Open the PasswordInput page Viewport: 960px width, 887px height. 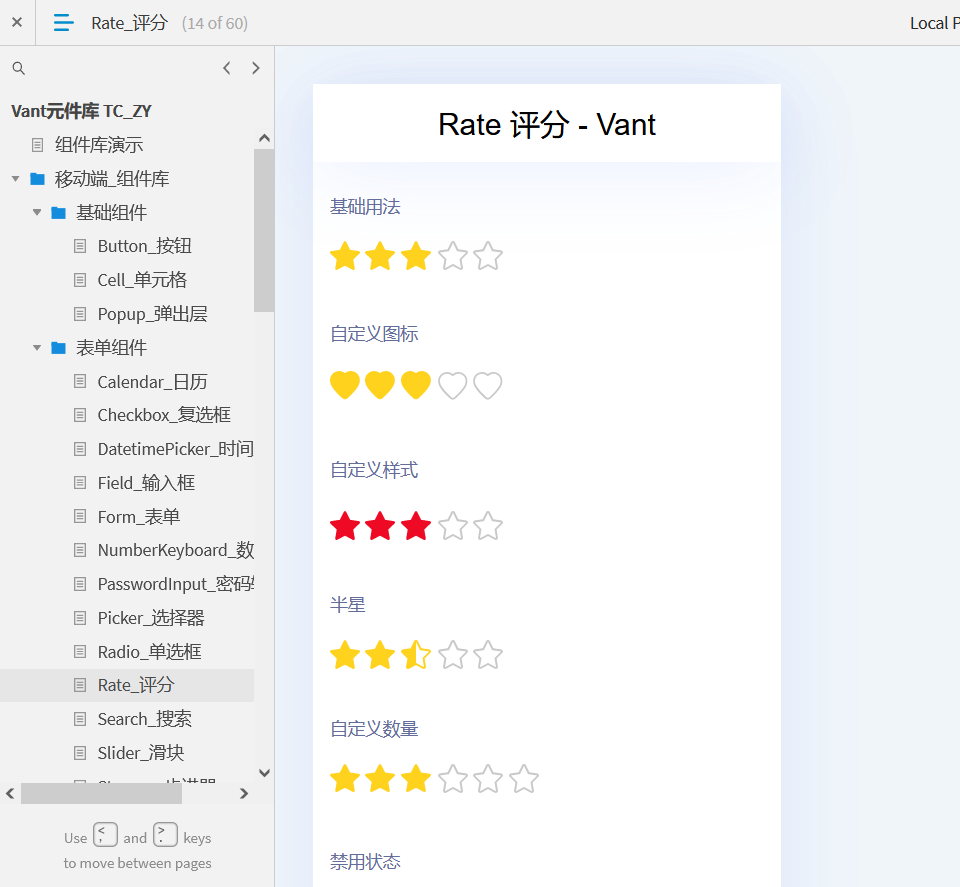(x=176, y=584)
